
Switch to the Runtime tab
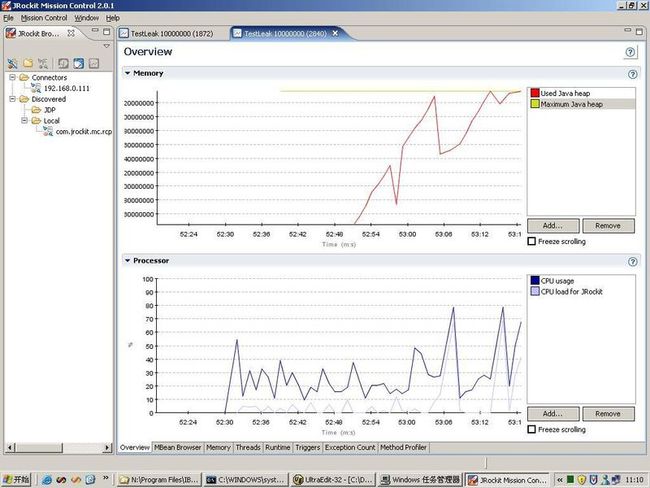[278, 447]
